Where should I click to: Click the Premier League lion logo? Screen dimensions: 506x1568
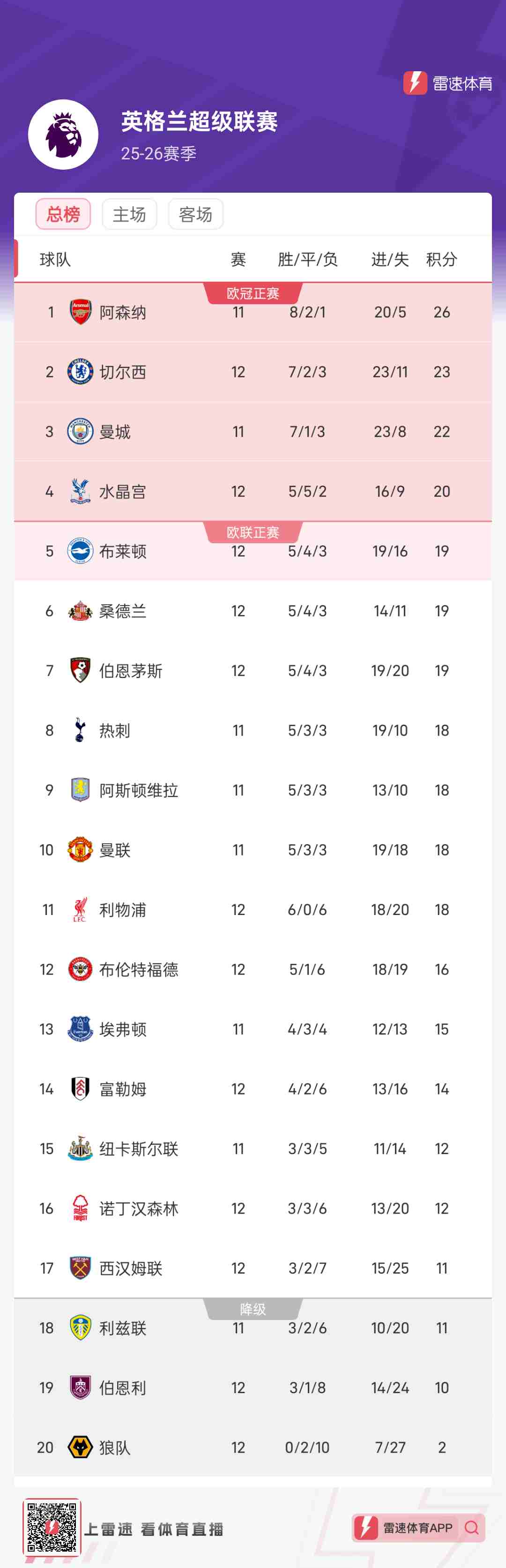click(x=63, y=135)
